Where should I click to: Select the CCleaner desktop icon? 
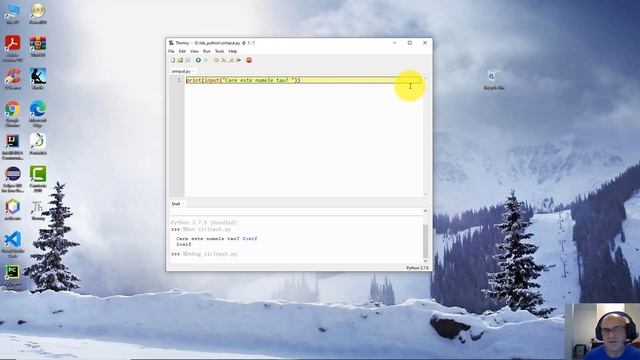(12, 79)
